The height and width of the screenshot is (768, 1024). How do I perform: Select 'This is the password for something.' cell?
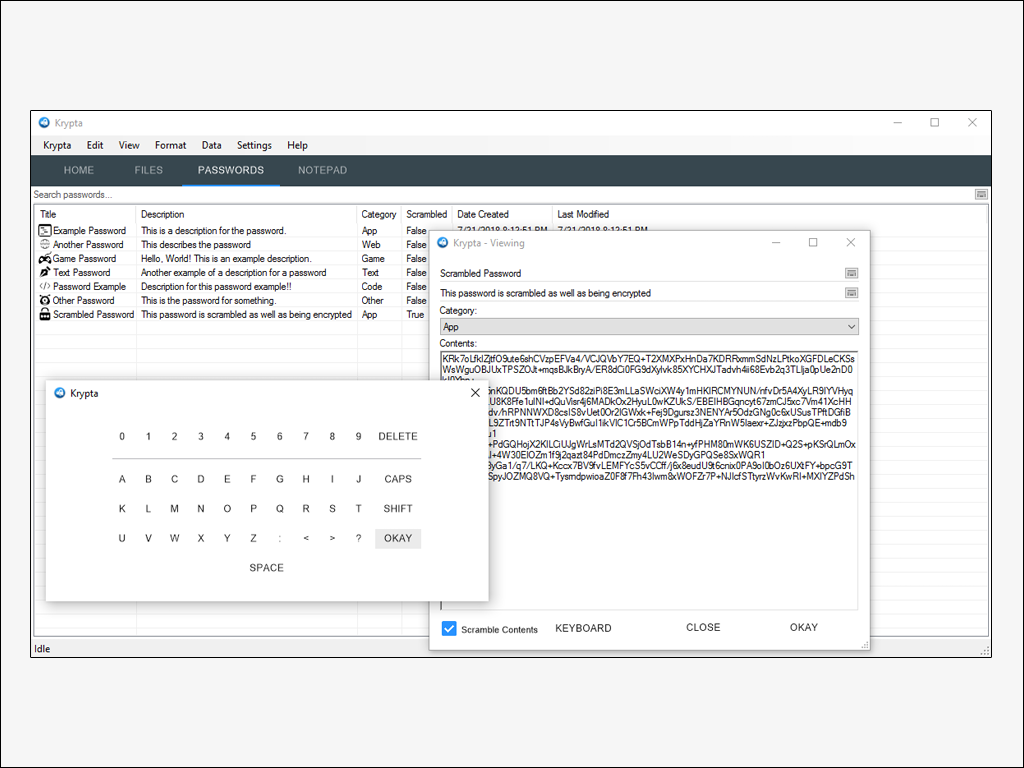208,300
